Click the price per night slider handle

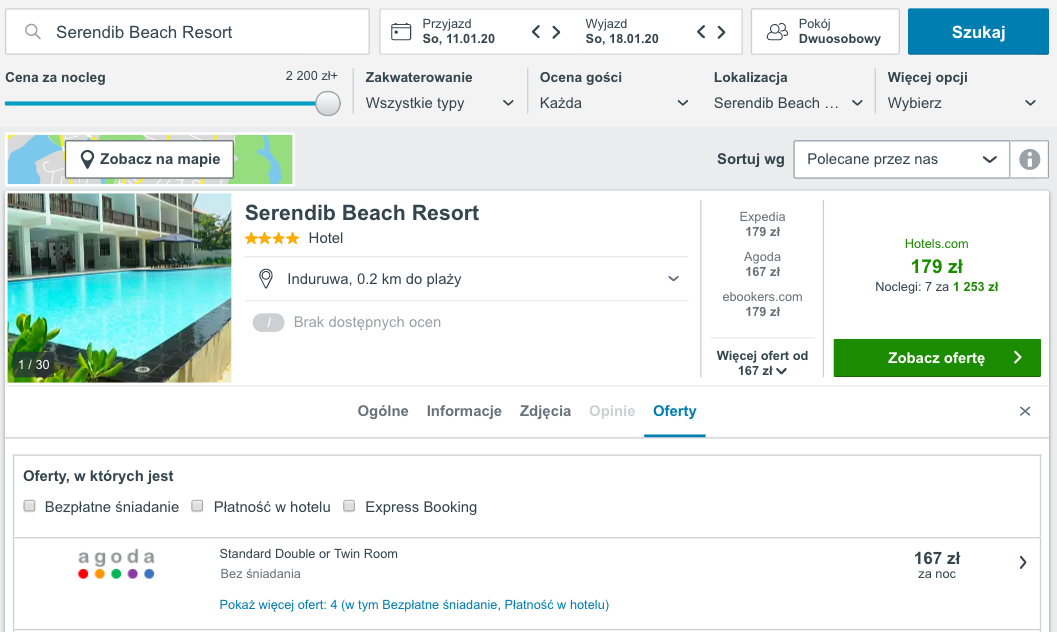[328, 103]
